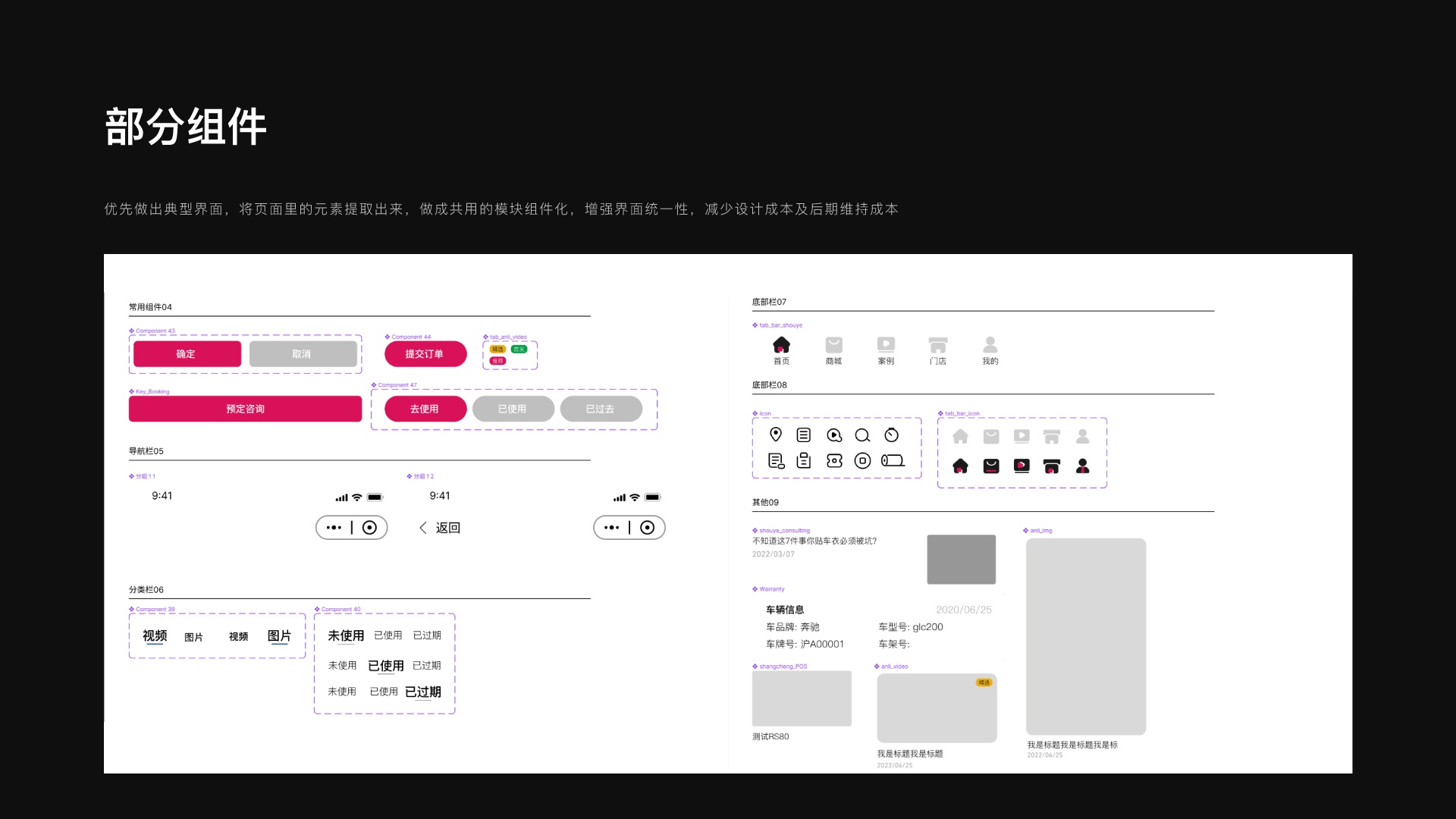The height and width of the screenshot is (819, 1456).
Task: Tap the 我的 profile tab icon
Action: coord(990,345)
